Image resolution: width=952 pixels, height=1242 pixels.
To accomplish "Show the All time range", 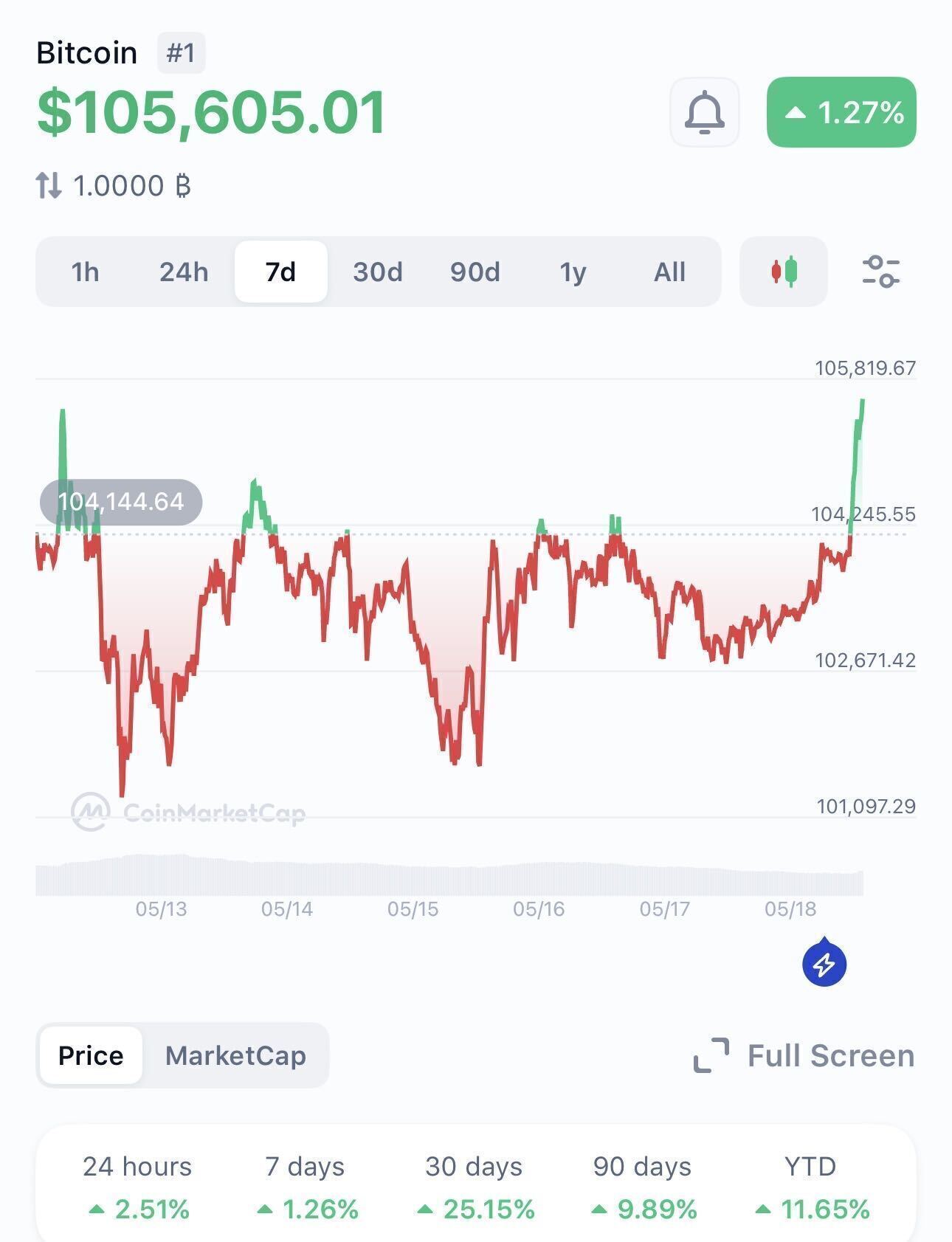I will [x=669, y=272].
